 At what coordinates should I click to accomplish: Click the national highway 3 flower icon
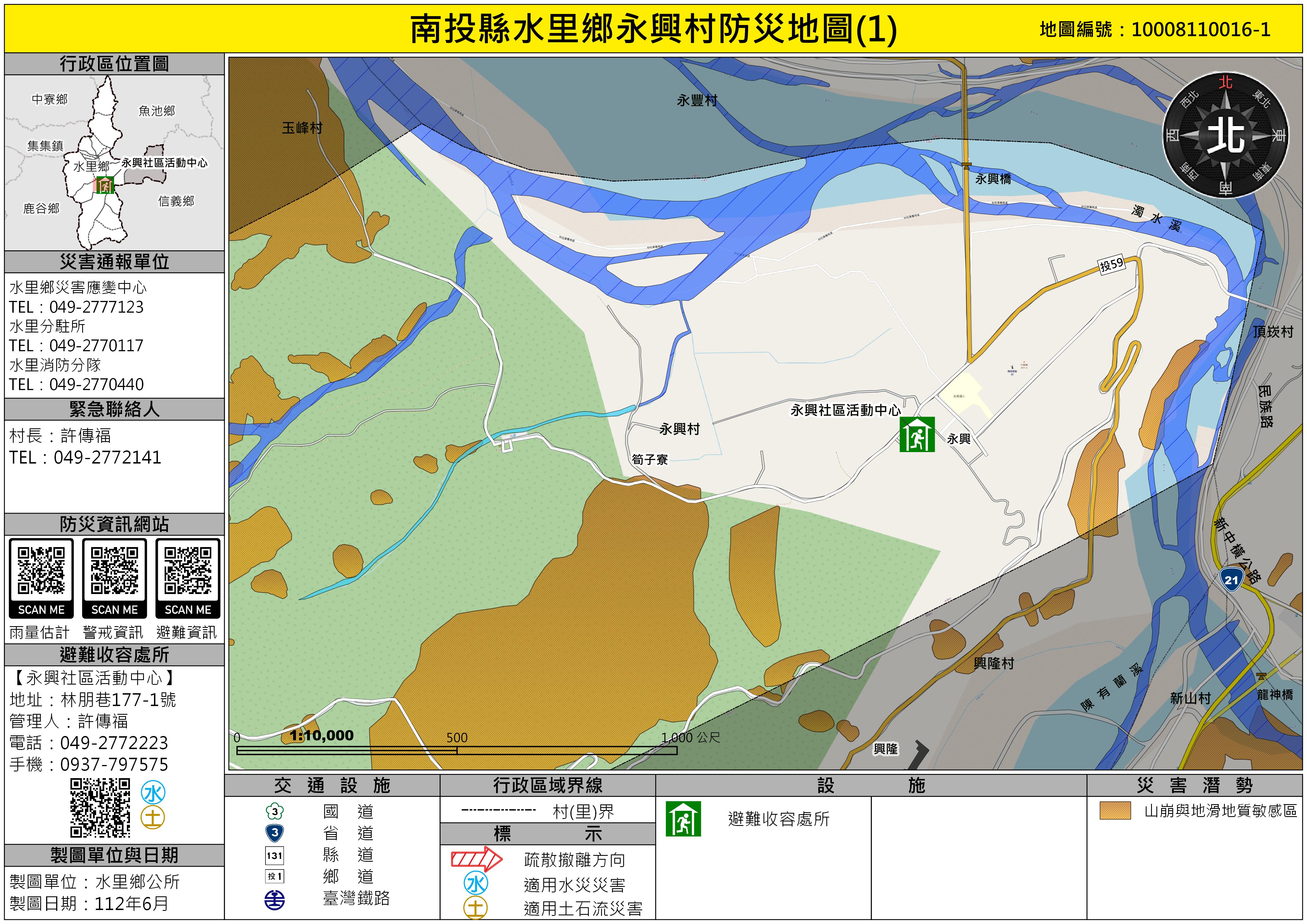tap(275, 811)
